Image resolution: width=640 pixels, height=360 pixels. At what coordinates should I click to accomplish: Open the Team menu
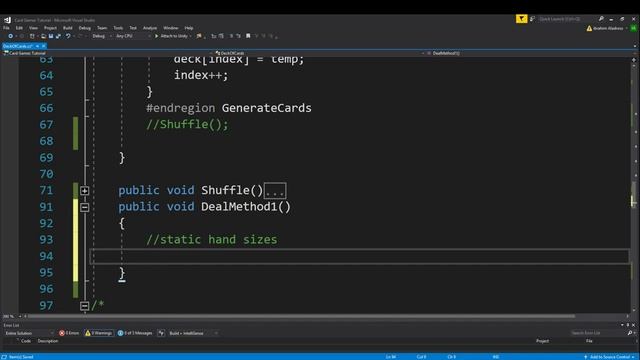102,28
